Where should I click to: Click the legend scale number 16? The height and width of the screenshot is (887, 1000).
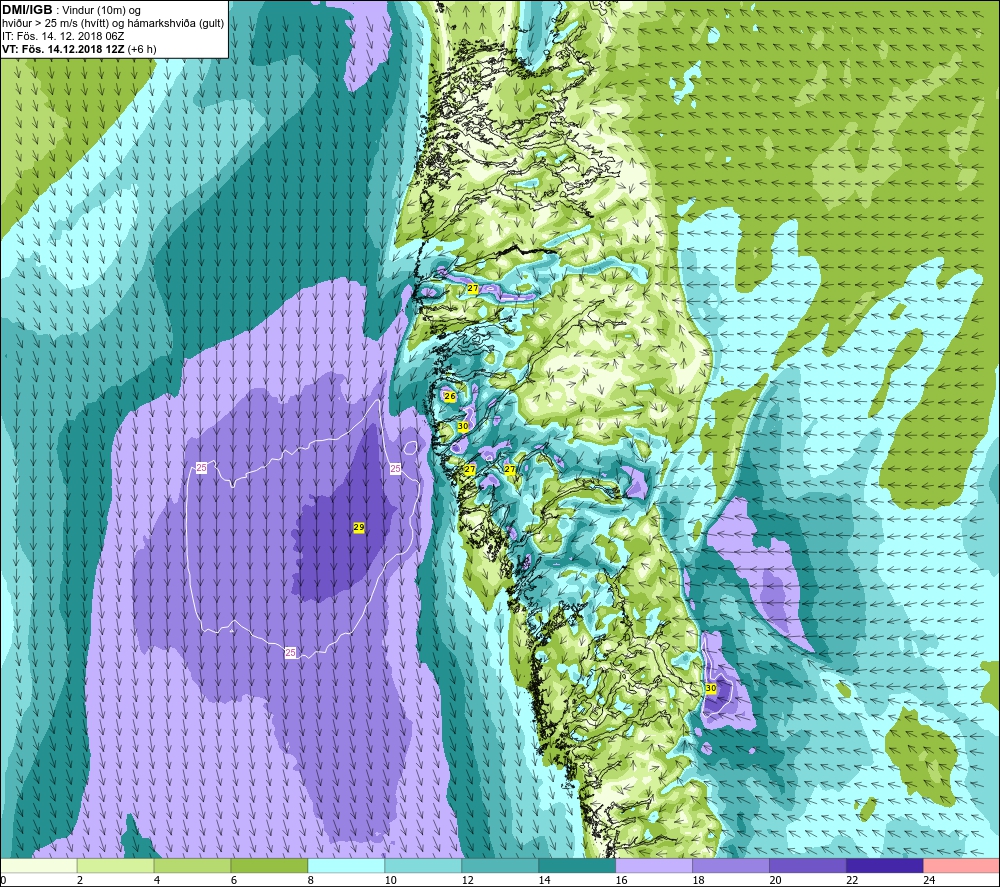coord(621,880)
